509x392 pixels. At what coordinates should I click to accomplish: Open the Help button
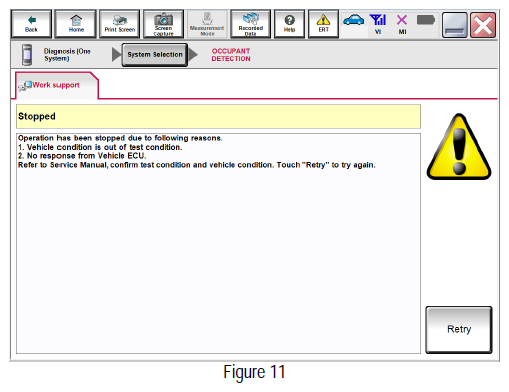289,24
